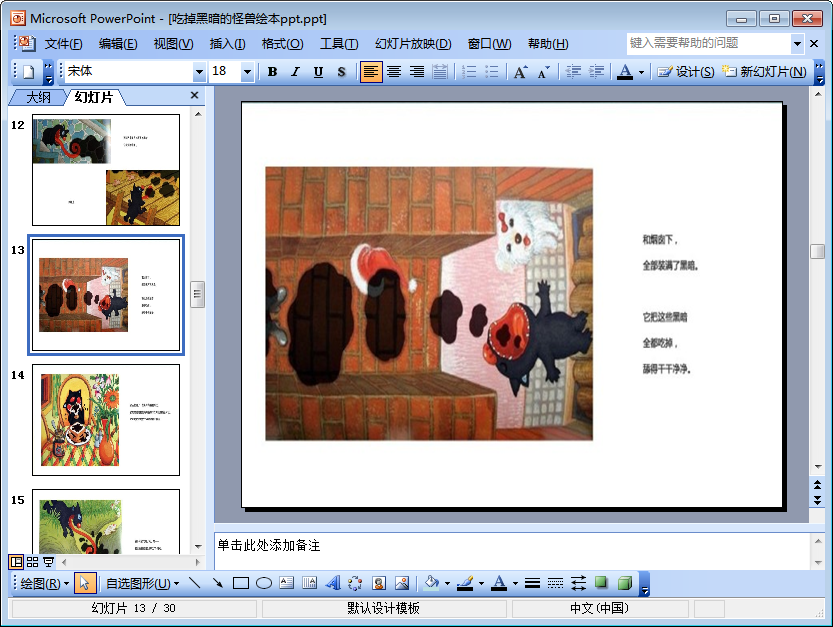The image size is (833, 627).
Task: Close the slide thumbnail pane
Action: point(194,95)
